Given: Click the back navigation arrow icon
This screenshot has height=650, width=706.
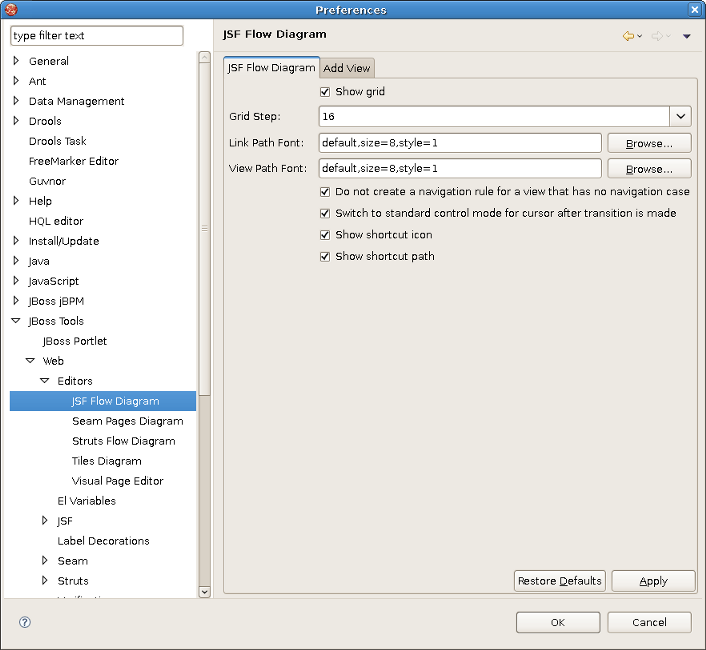Looking at the screenshot, I should tap(628, 36).
